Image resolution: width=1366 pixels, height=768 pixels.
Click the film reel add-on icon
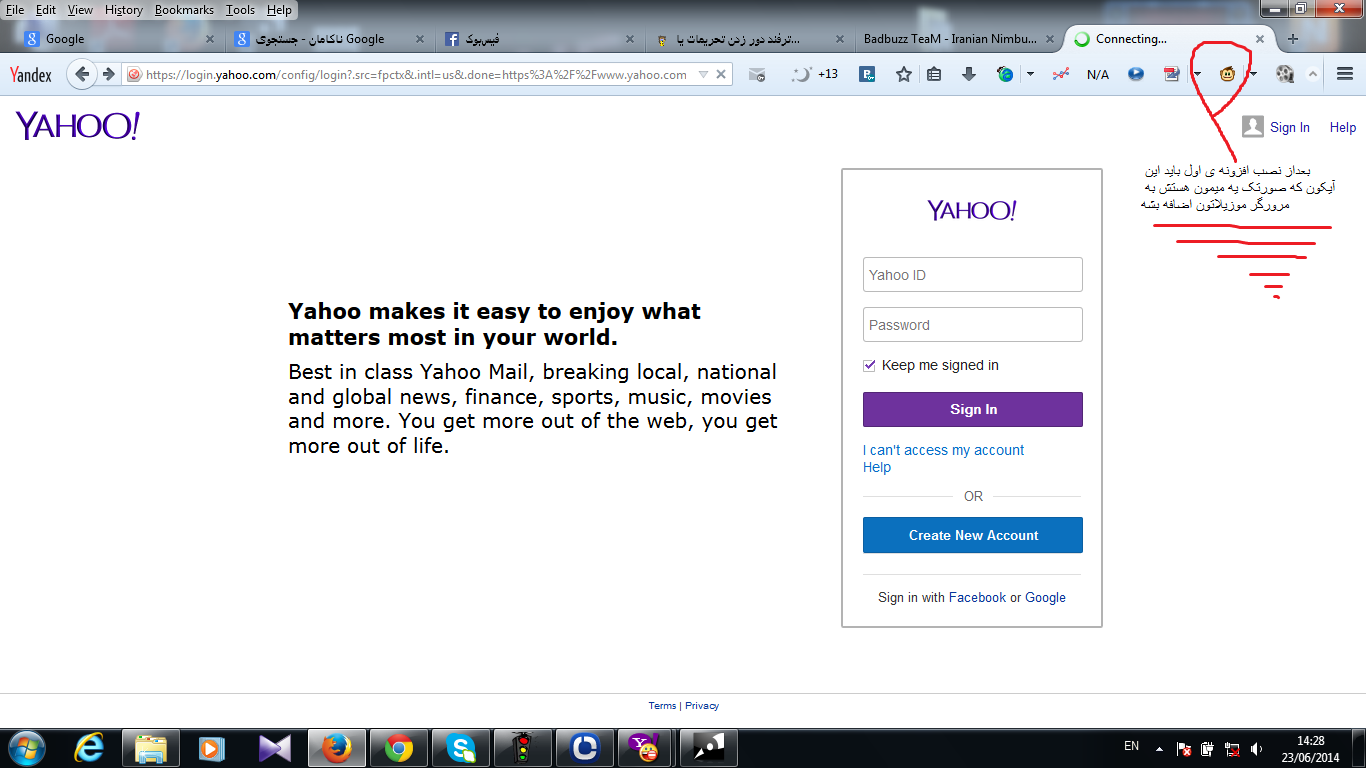tap(1285, 74)
